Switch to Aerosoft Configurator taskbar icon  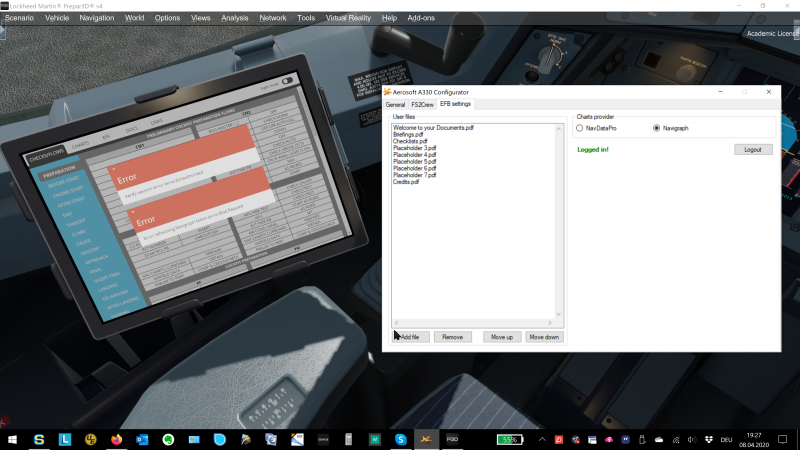427,439
